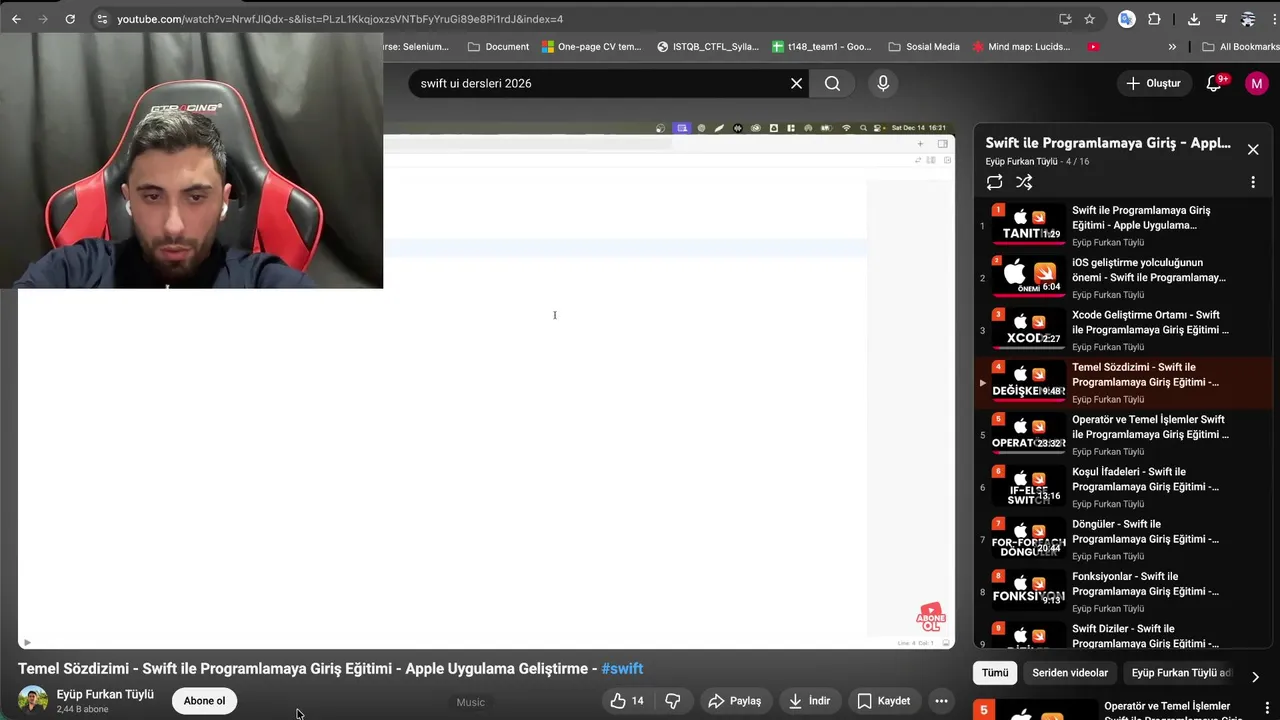The image size is (1280, 720).
Task: Open the Chrome three-dot menu
Action: tap(1273, 19)
